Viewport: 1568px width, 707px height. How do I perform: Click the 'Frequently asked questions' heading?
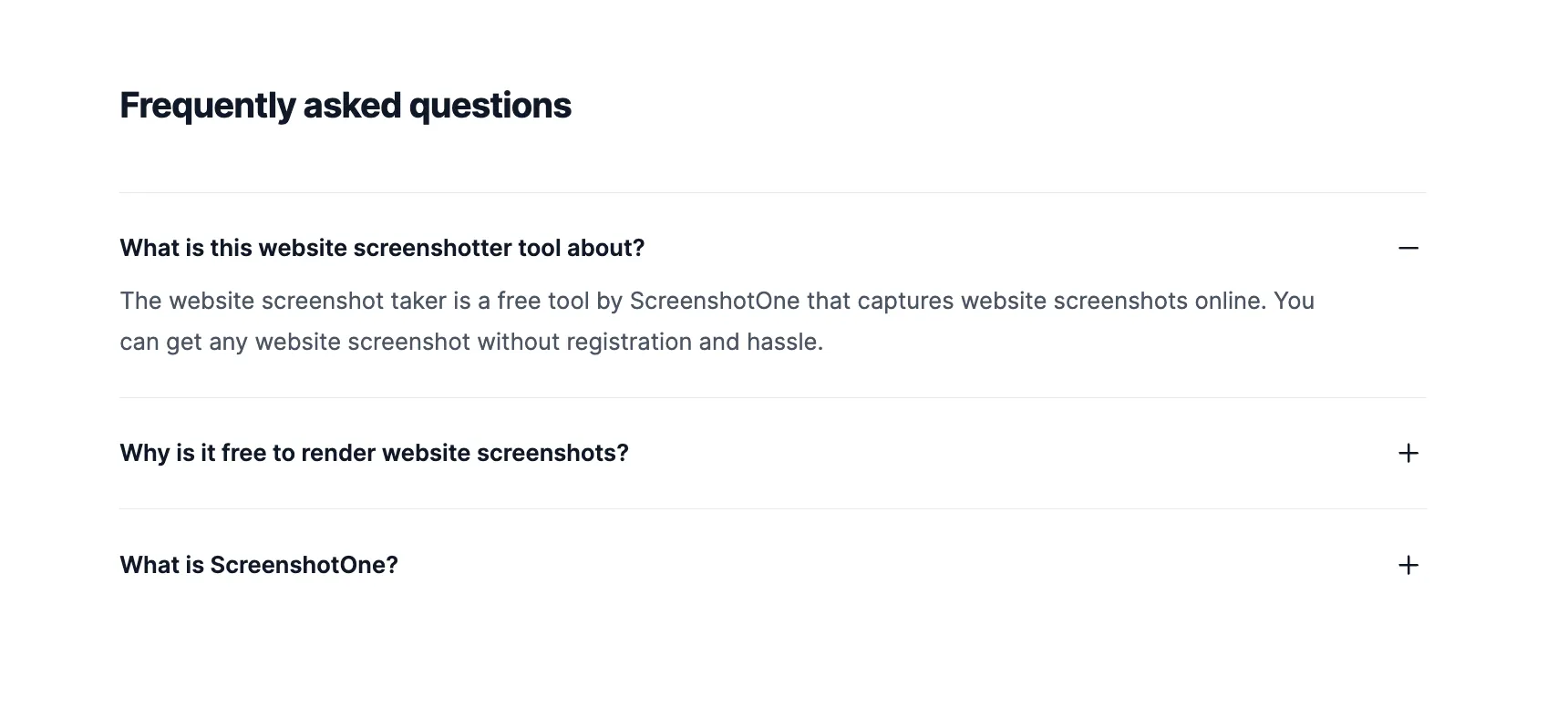click(345, 104)
